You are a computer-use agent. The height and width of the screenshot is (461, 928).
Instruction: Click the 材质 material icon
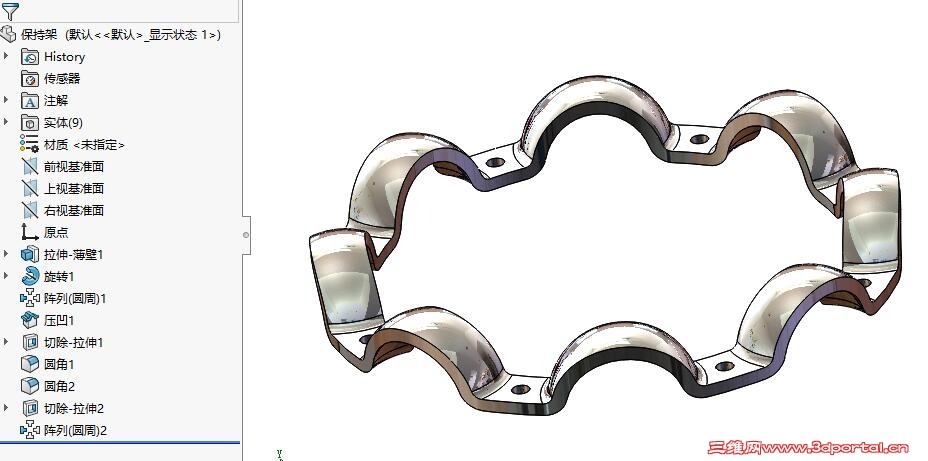(30, 144)
